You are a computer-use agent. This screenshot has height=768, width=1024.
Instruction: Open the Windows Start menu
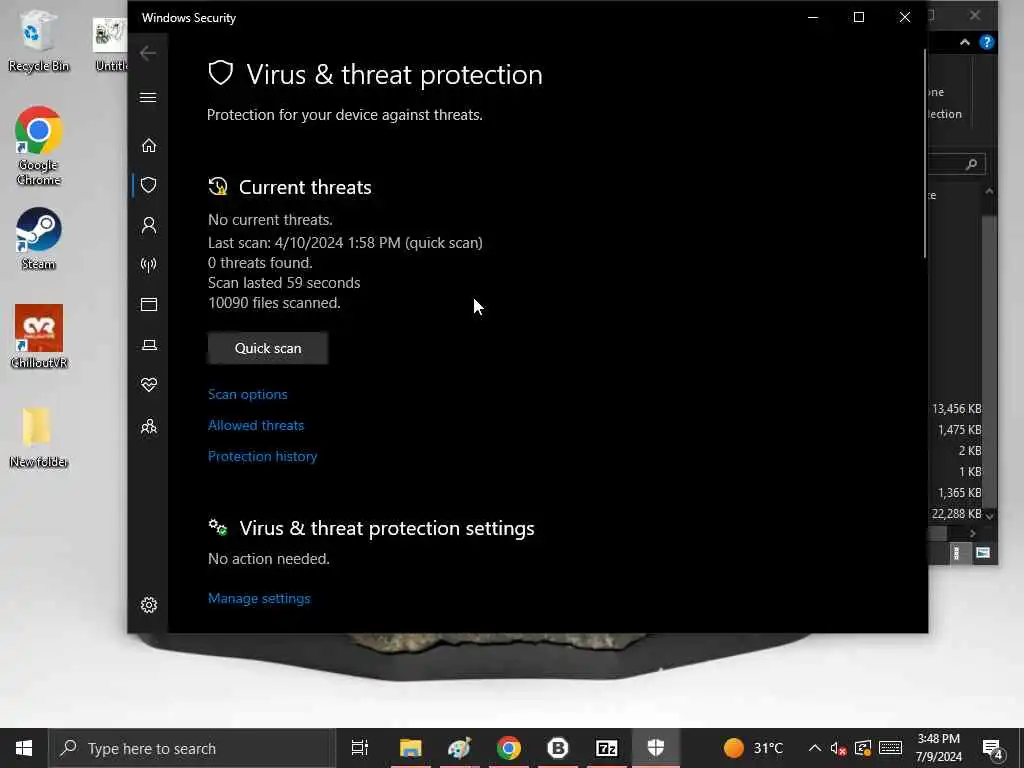pyautogui.click(x=24, y=748)
